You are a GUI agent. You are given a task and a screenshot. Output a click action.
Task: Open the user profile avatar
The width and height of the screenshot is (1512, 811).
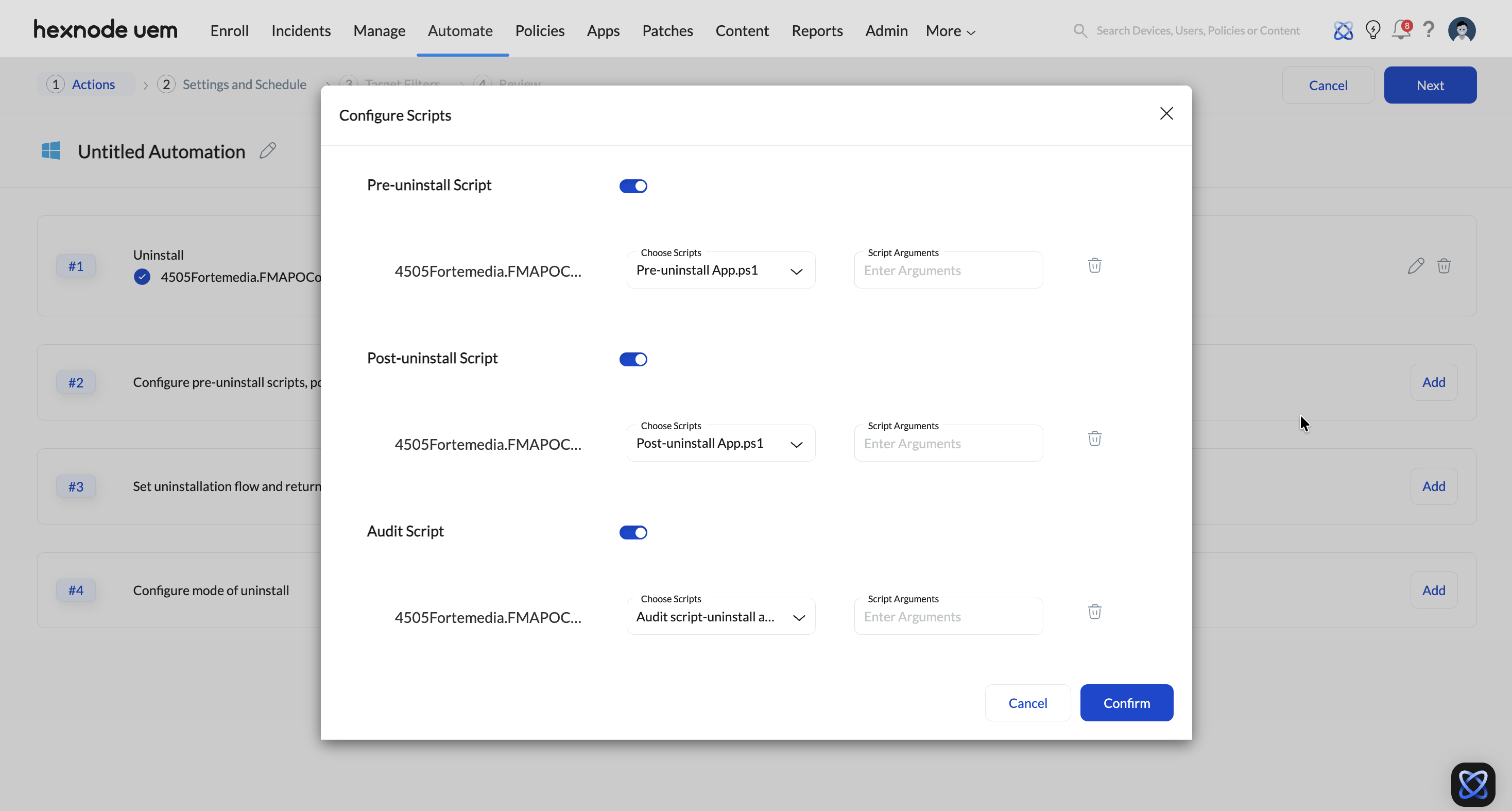coord(1462,30)
